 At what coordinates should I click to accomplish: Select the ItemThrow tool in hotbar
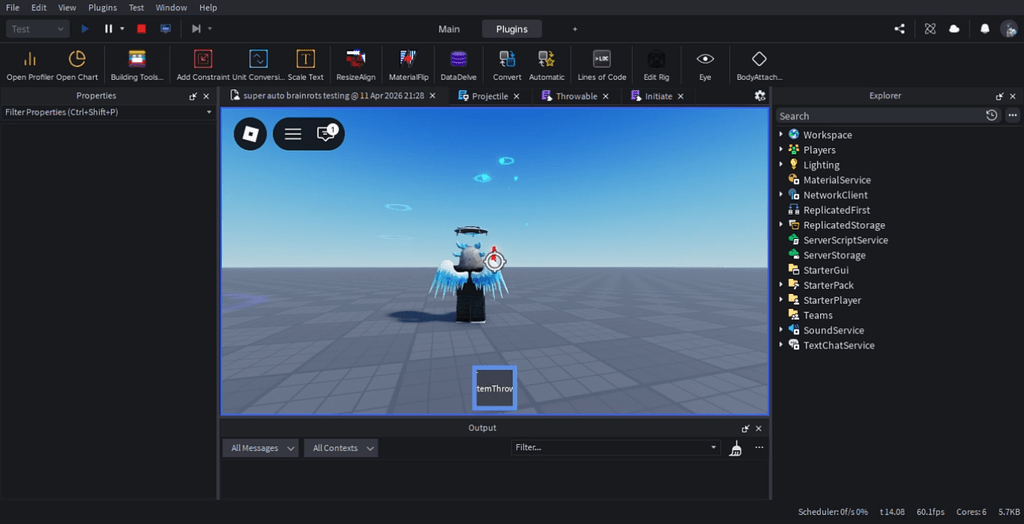(x=495, y=388)
